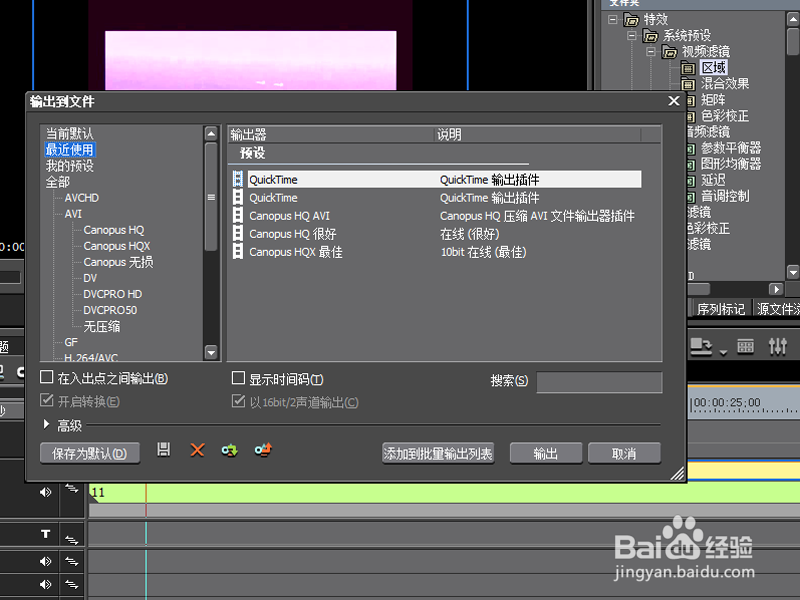Click the 特效 folder icon in effects panel
The width and height of the screenshot is (800, 600).
tap(631, 20)
